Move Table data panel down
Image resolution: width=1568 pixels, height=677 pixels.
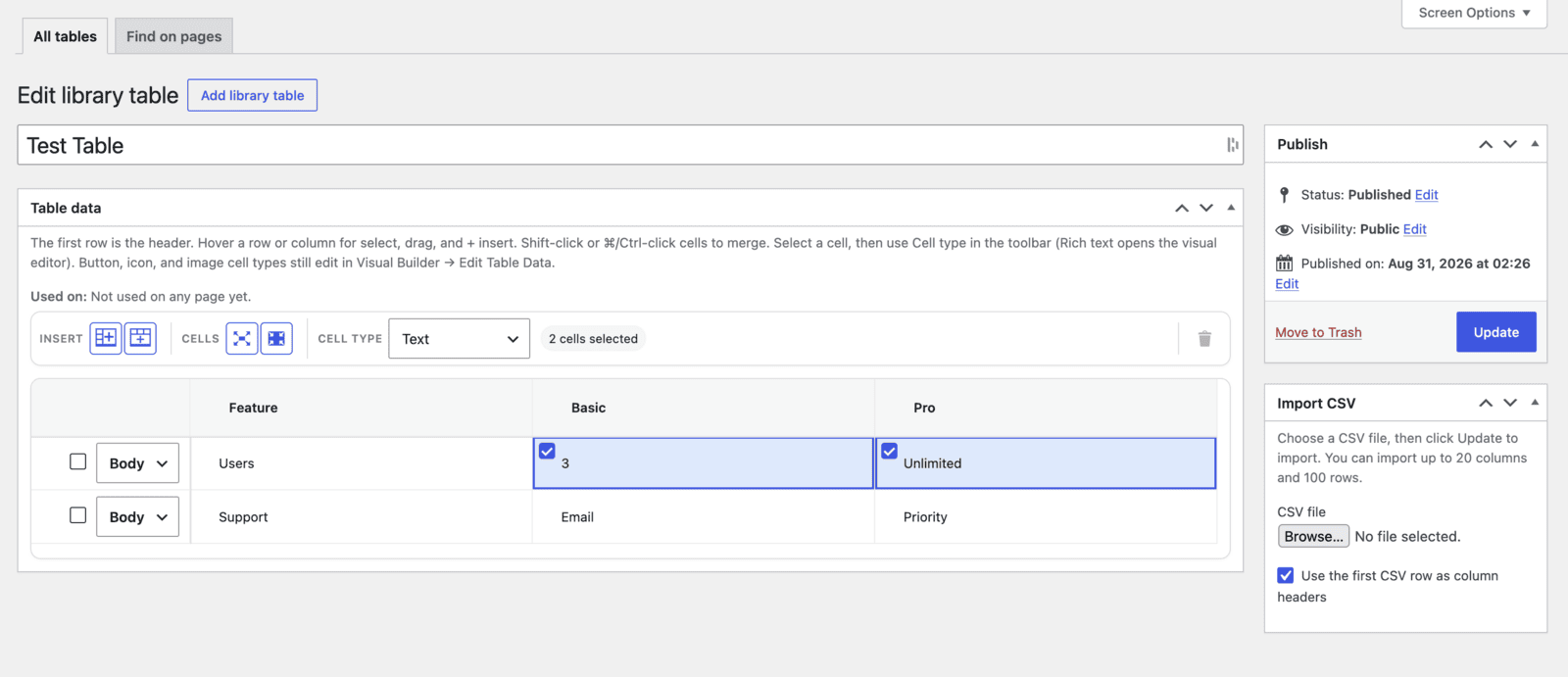(1206, 208)
